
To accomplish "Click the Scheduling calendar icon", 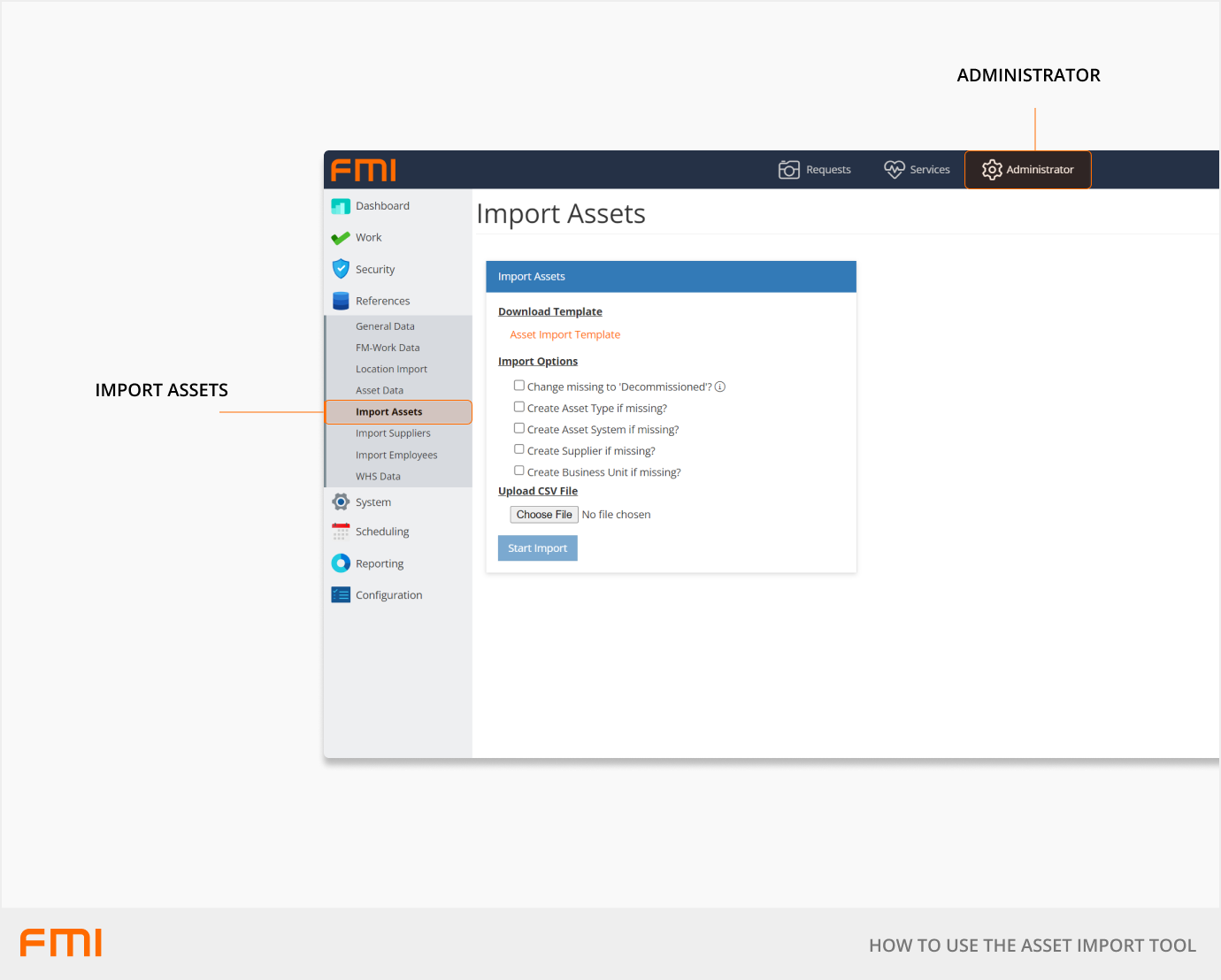I will (341, 532).
